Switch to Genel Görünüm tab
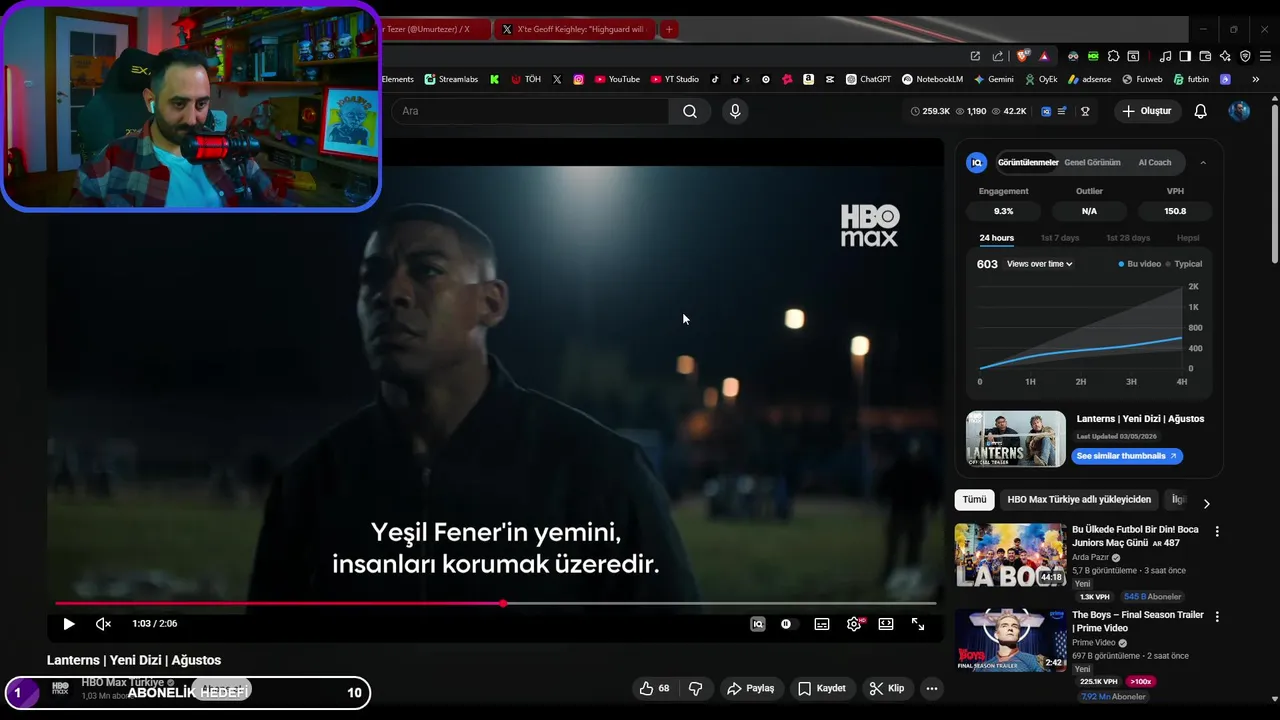The height and width of the screenshot is (720, 1280). [1092, 162]
